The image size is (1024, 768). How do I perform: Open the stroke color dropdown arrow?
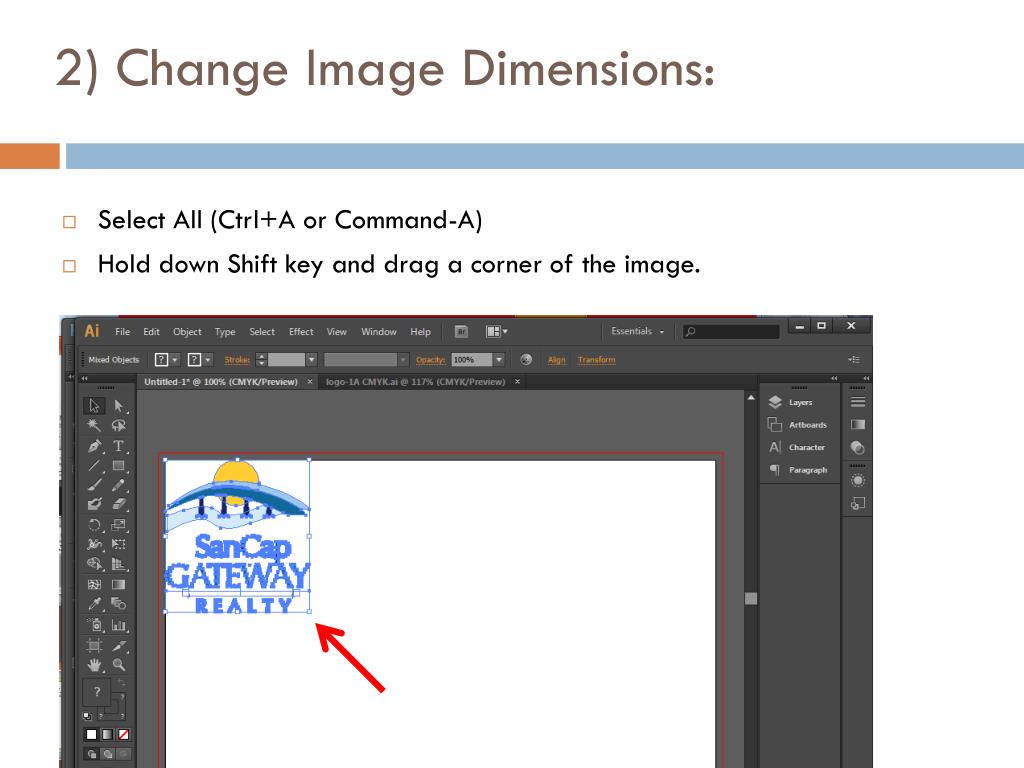(208, 360)
